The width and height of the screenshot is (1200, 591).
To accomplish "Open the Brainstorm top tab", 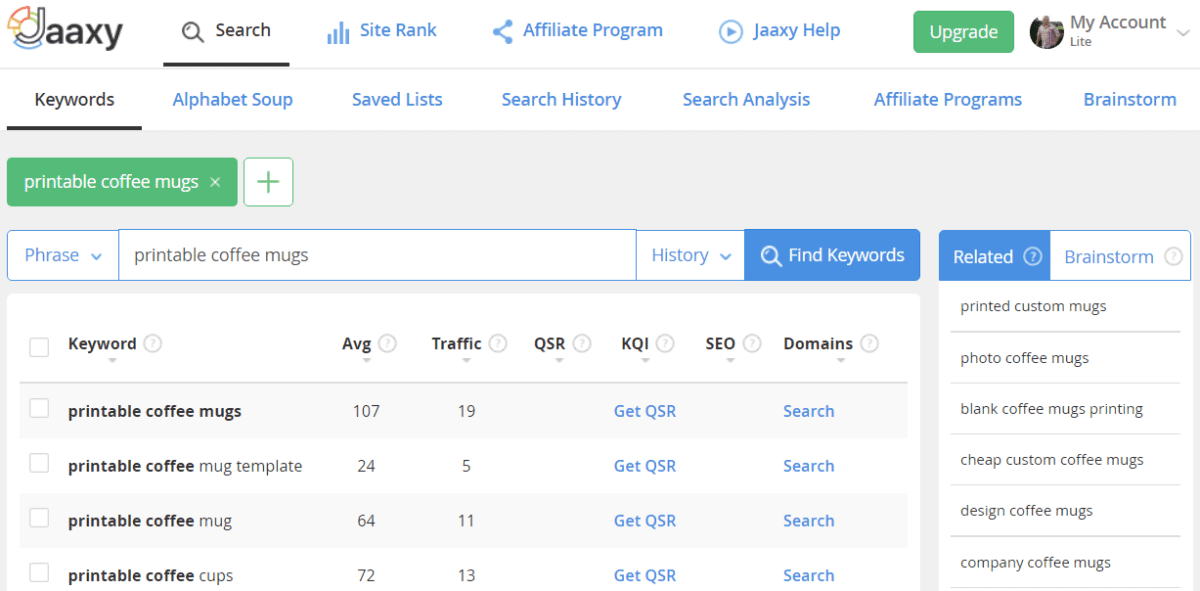I will [x=1130, y=99].
